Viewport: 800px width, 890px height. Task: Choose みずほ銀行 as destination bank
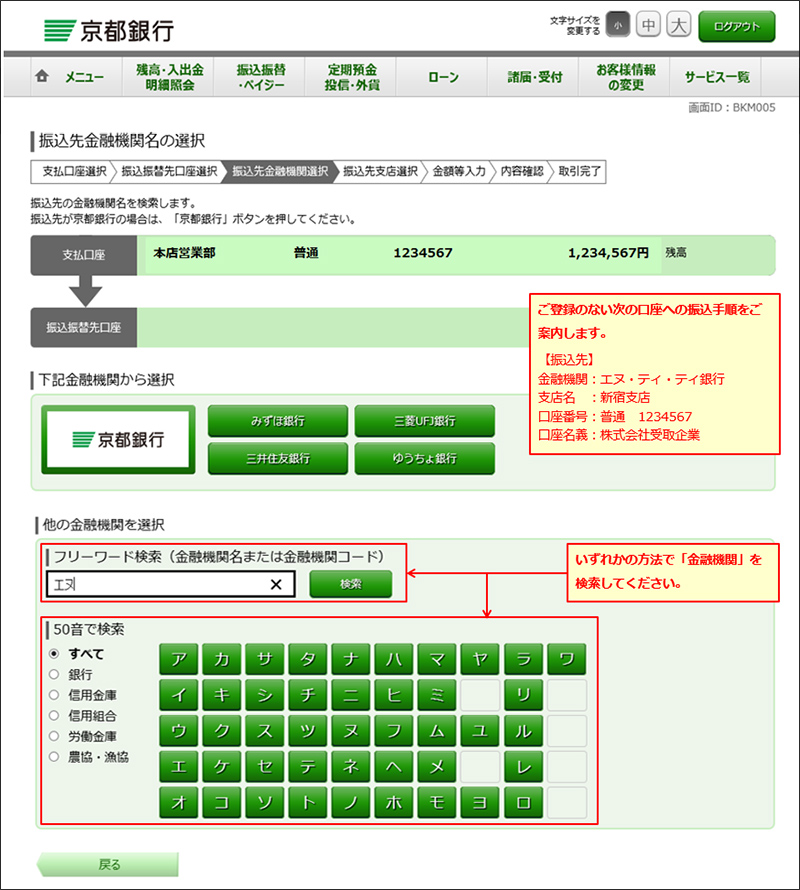pos(278,421)
